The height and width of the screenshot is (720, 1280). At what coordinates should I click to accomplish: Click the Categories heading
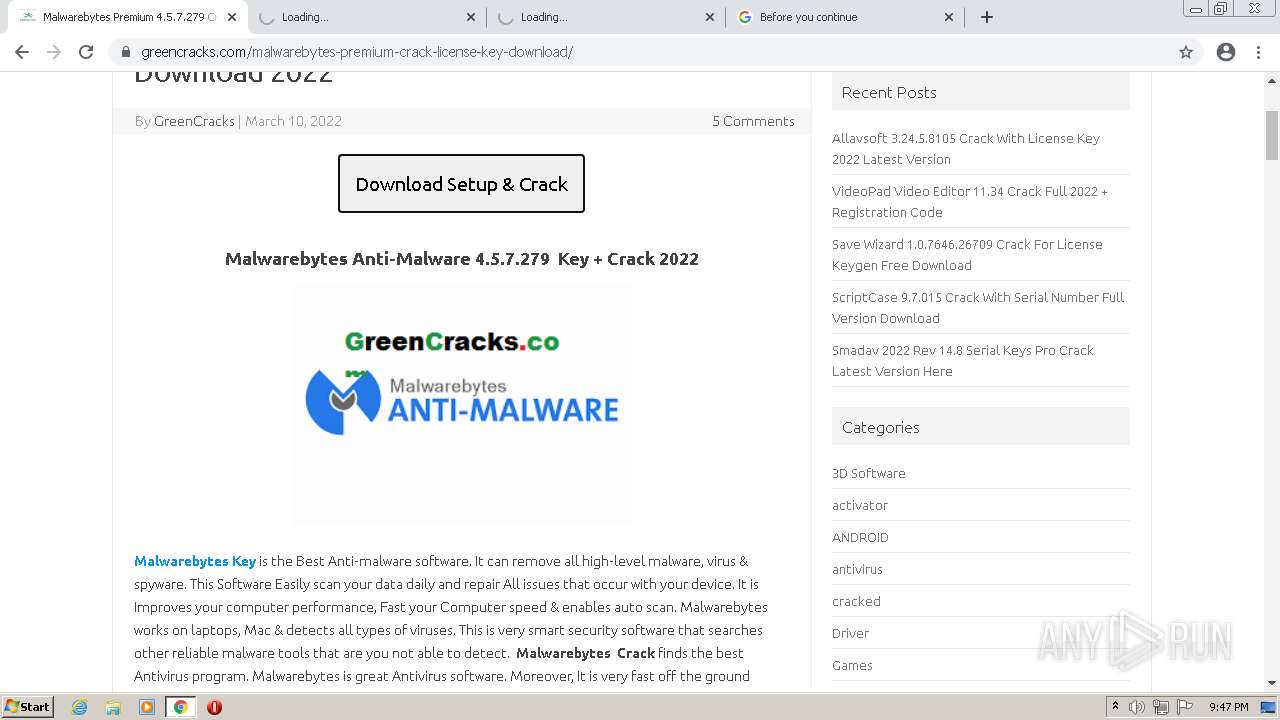click(x=881, y=427)
